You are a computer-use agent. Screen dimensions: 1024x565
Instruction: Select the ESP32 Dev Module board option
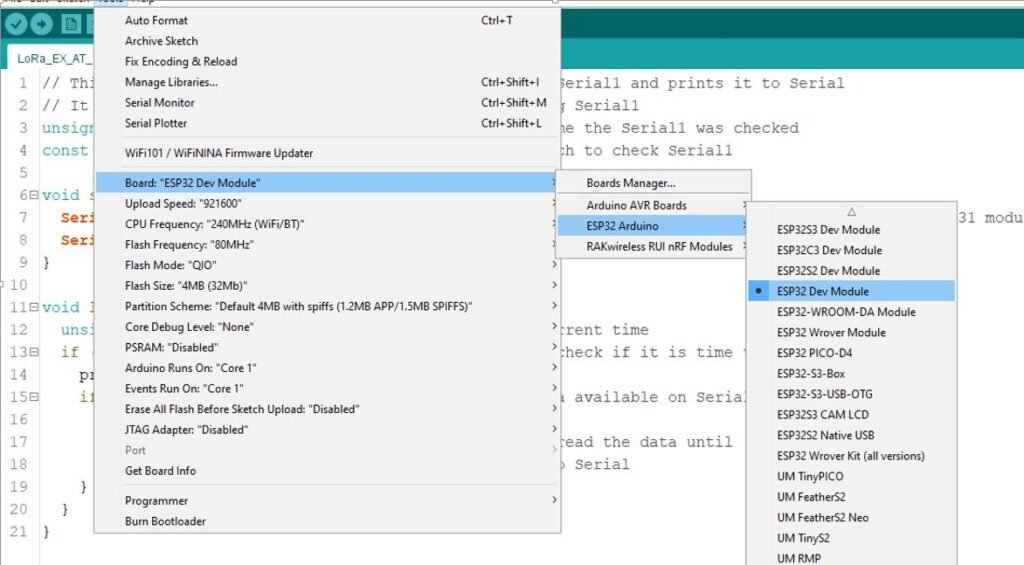pos(822,291)
